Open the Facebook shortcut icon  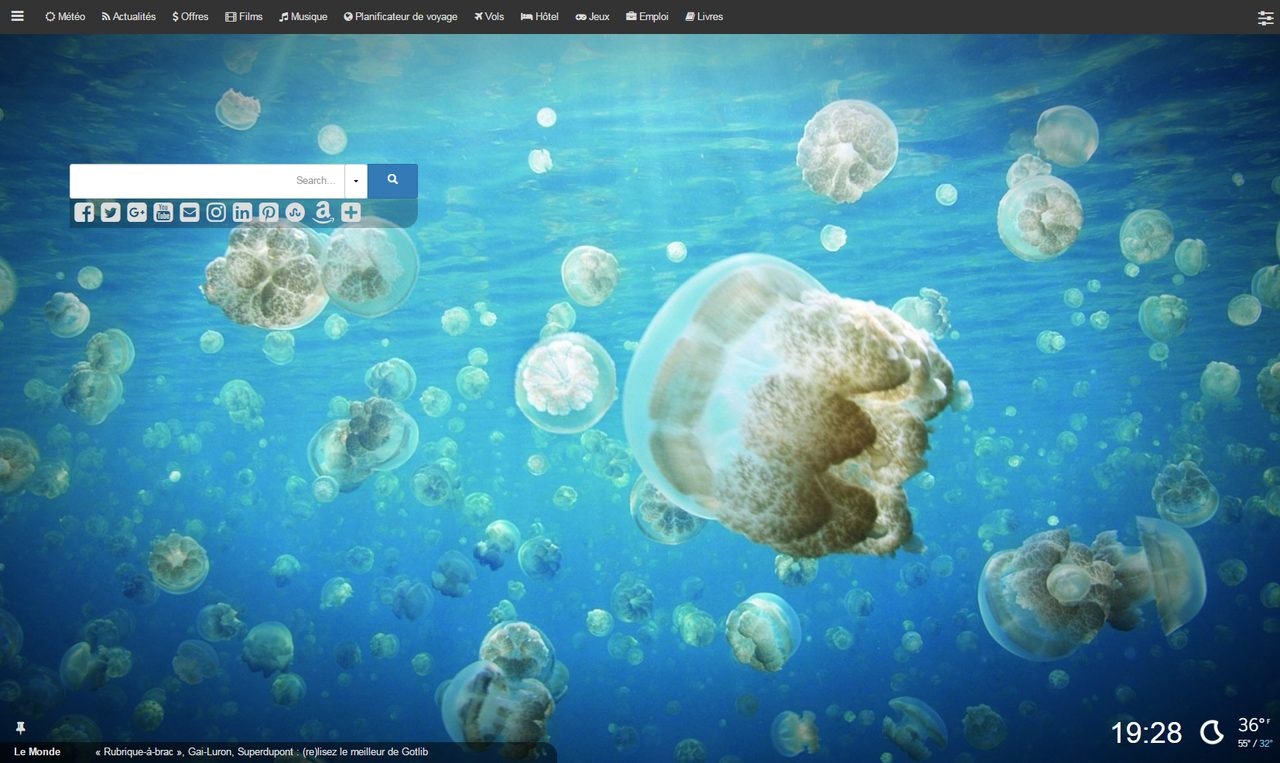(84, 212)
